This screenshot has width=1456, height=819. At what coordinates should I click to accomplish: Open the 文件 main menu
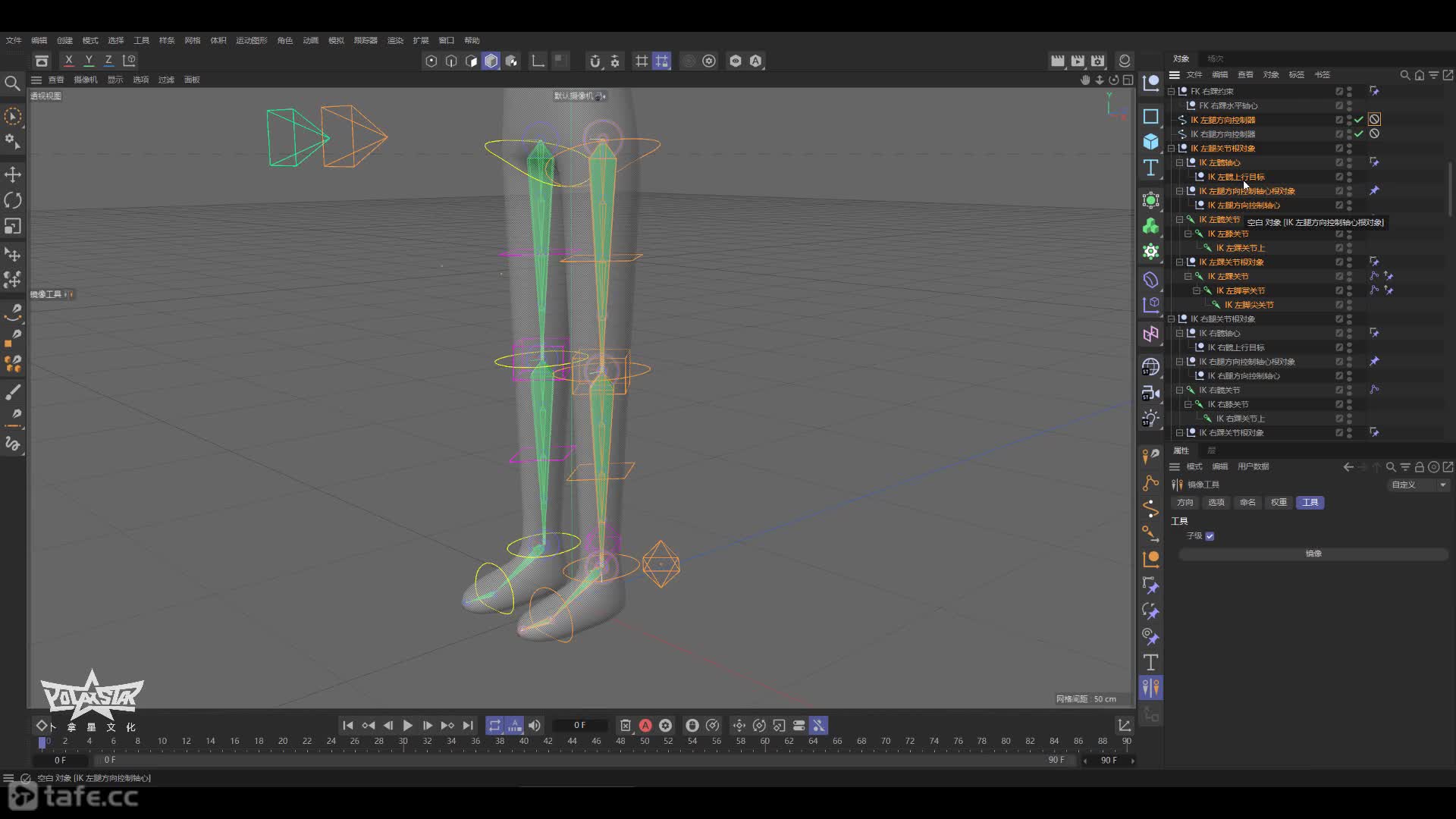click(14, 40)
